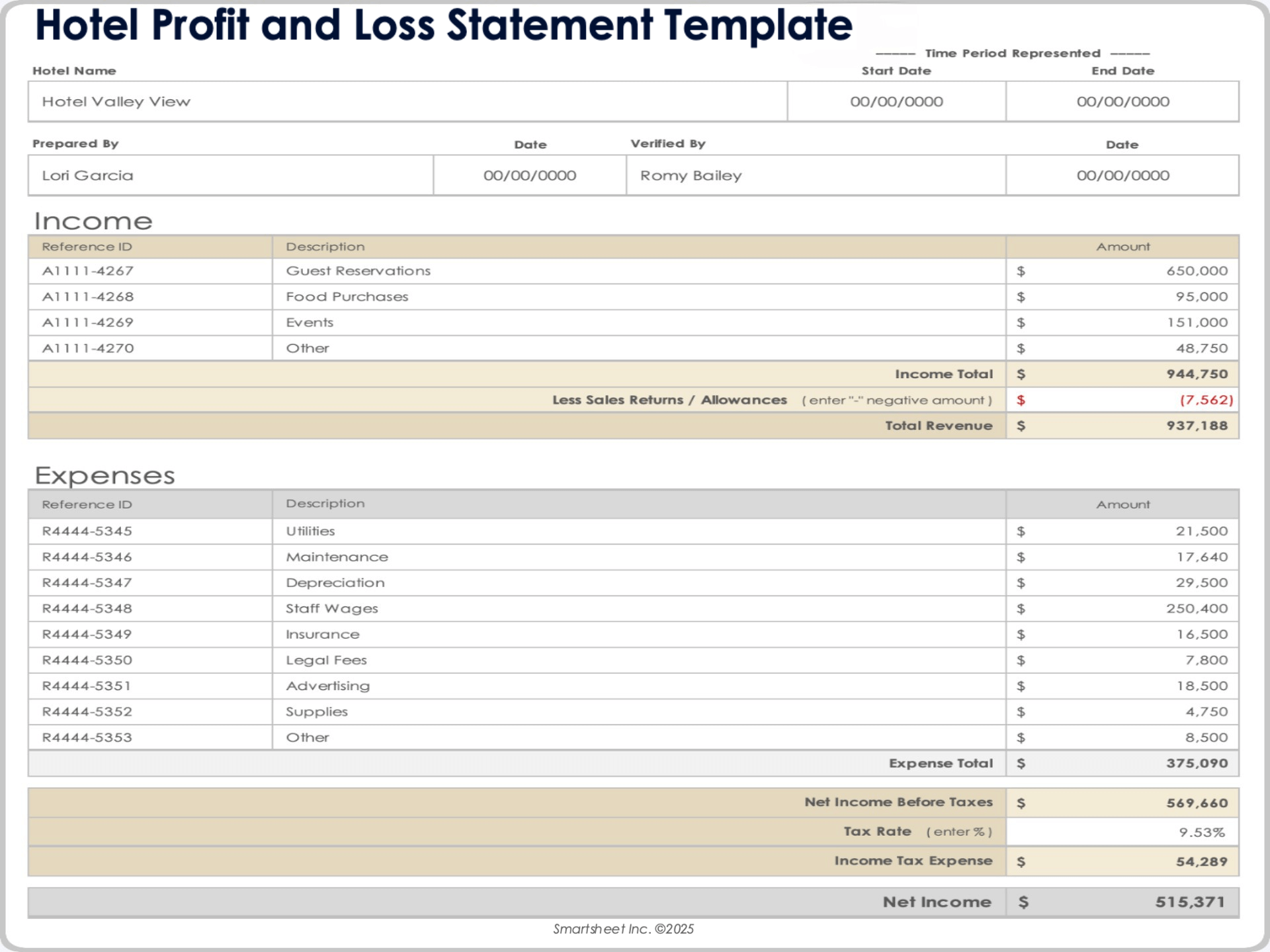Select the Start Date field
This screenshot has width=1270, height=952.
(896, 102)
